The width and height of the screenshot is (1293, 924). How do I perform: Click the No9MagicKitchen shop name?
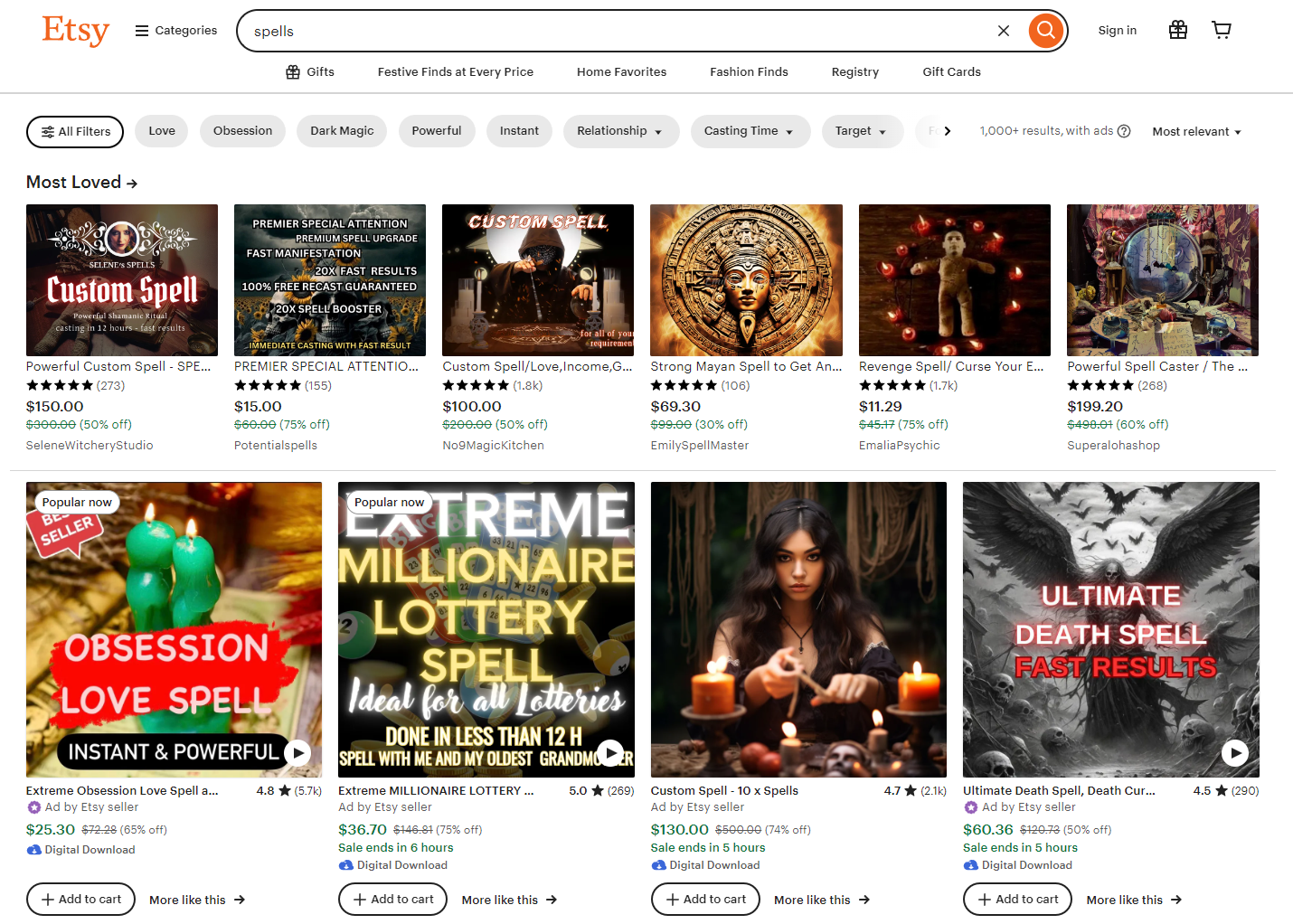click(x=493, y=445)
